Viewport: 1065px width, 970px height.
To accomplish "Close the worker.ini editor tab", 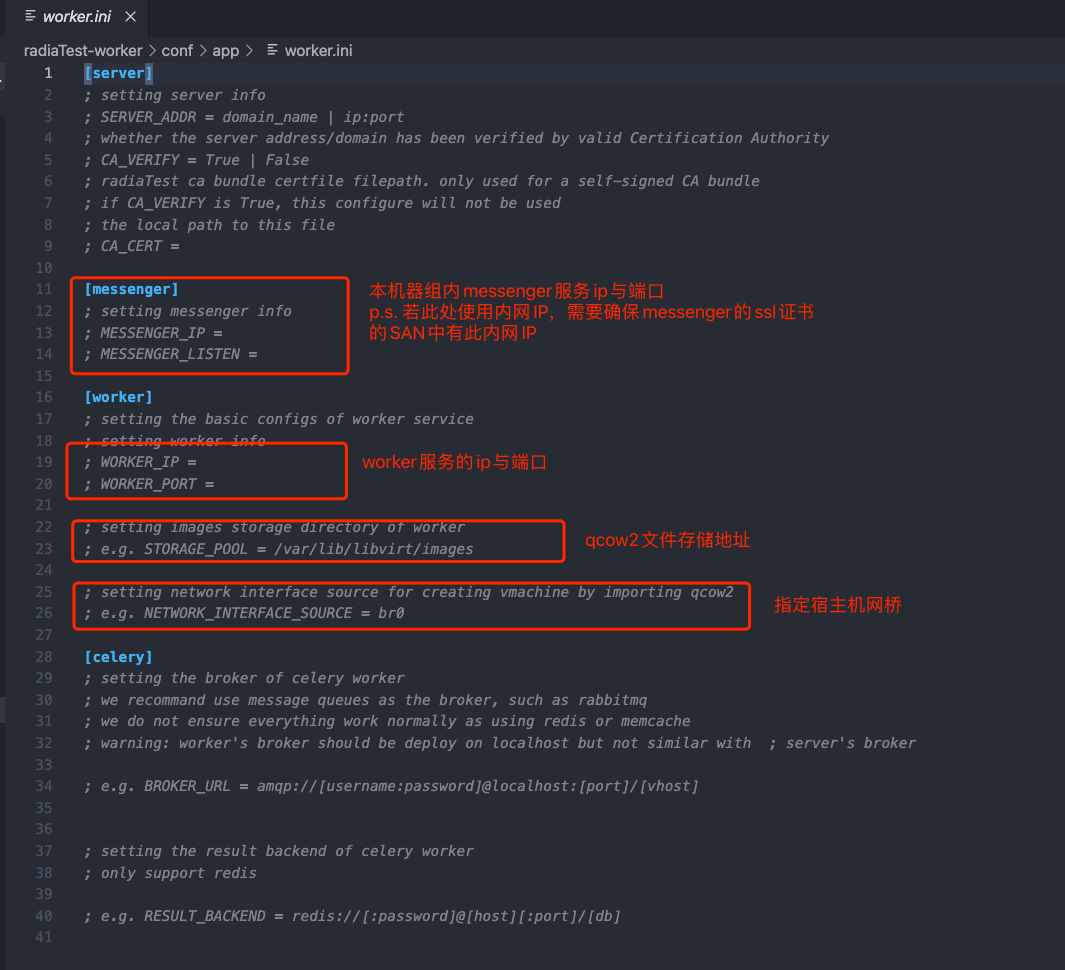I will click(128, 17).
